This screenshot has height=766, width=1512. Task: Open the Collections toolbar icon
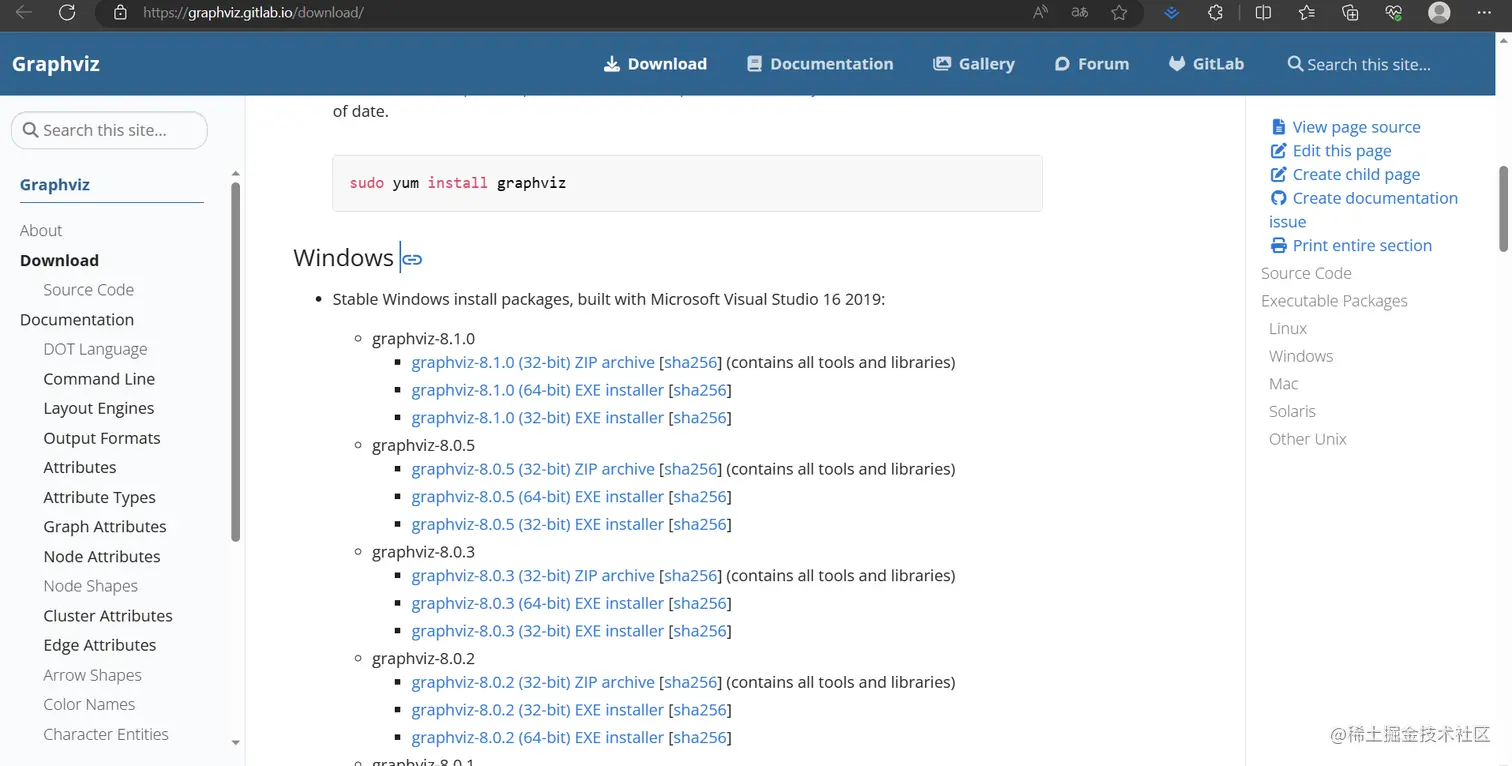click(1350, 13)
